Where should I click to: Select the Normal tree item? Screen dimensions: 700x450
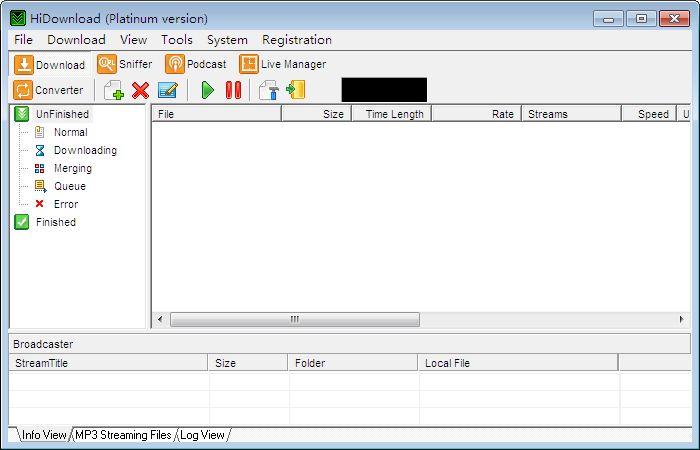71,133
